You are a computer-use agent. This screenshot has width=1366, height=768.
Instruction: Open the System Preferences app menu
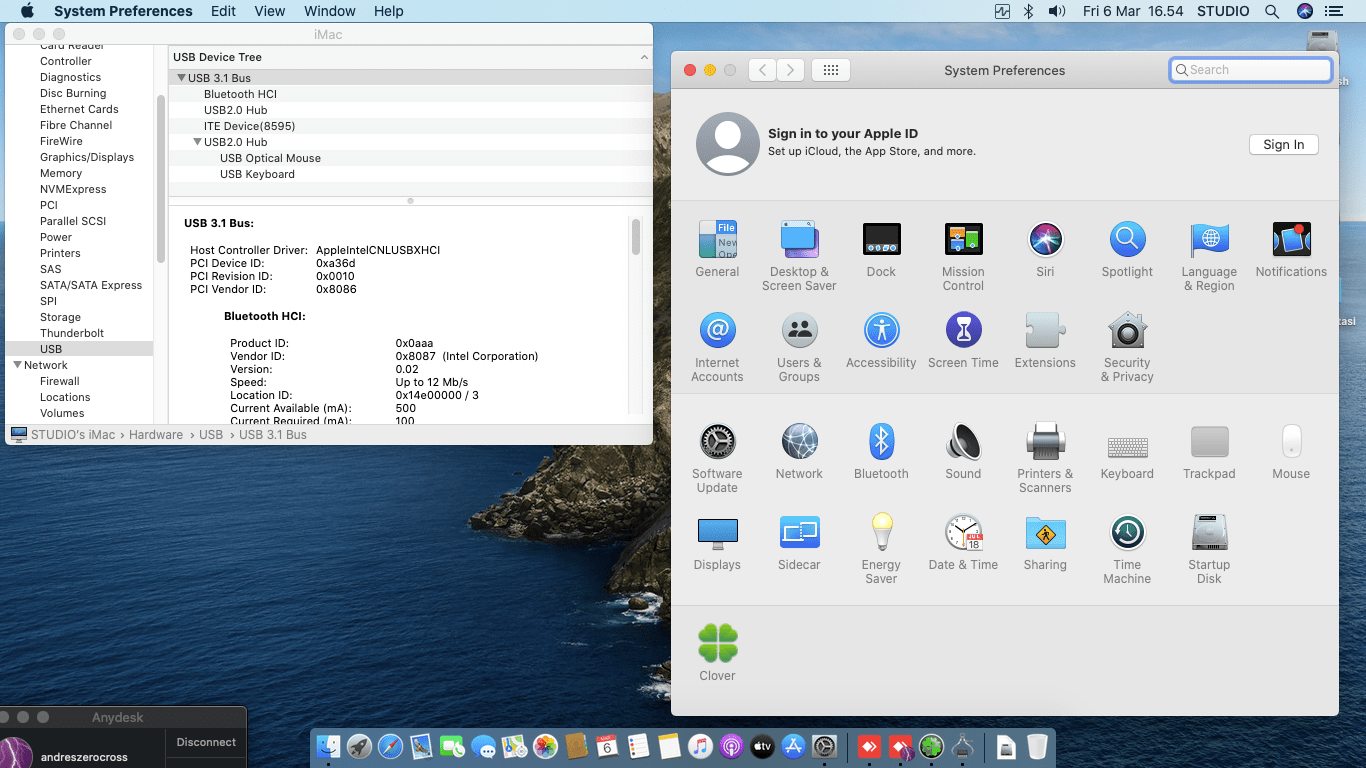click(123, 11)
